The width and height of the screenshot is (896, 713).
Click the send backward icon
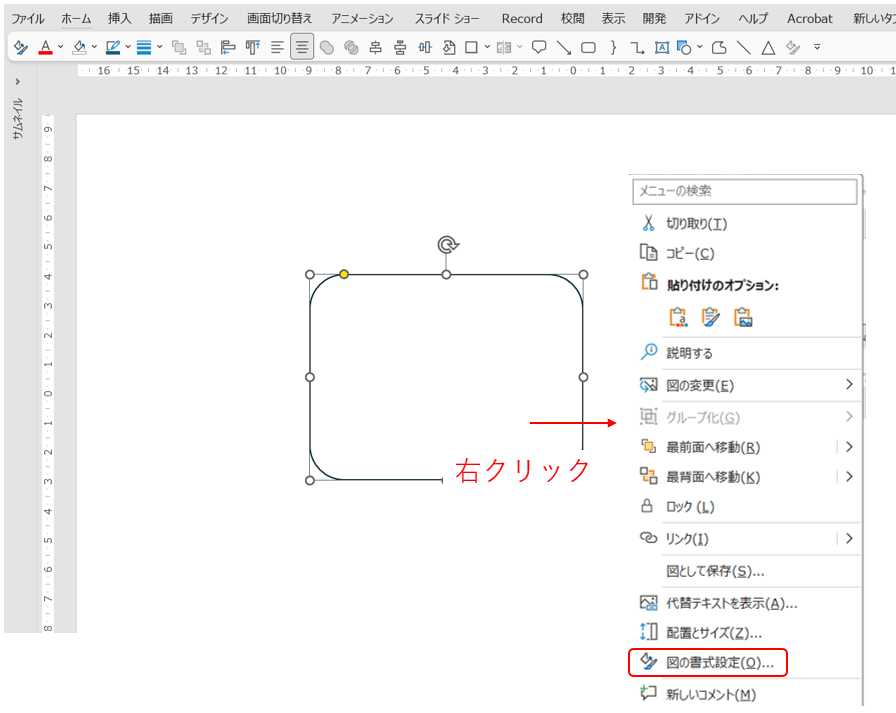coord(203,47)
